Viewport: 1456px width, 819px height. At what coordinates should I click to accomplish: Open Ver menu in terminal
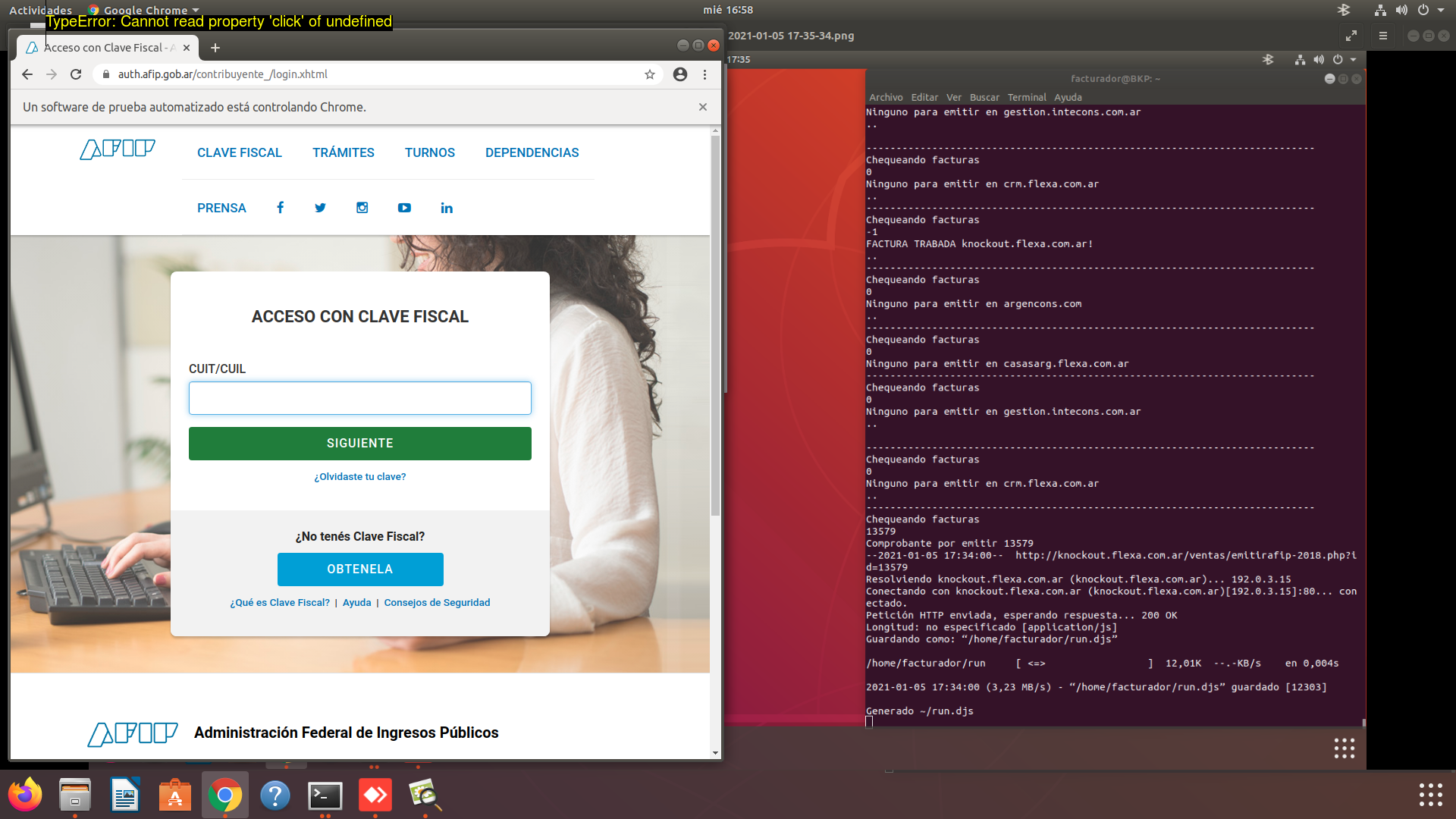pyautogui.click(x=954, y=97)
